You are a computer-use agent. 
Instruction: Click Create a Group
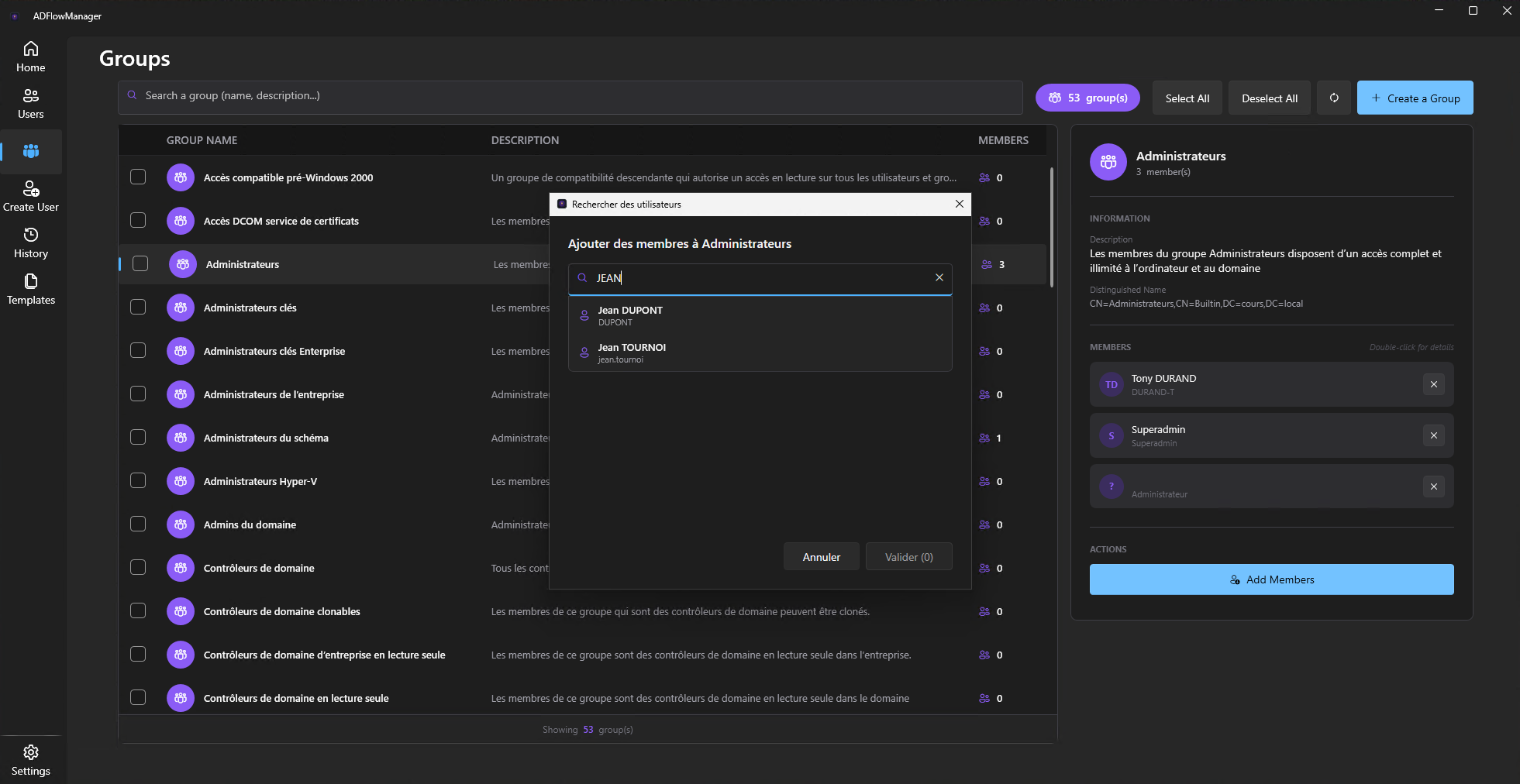tap(1414, 98)
